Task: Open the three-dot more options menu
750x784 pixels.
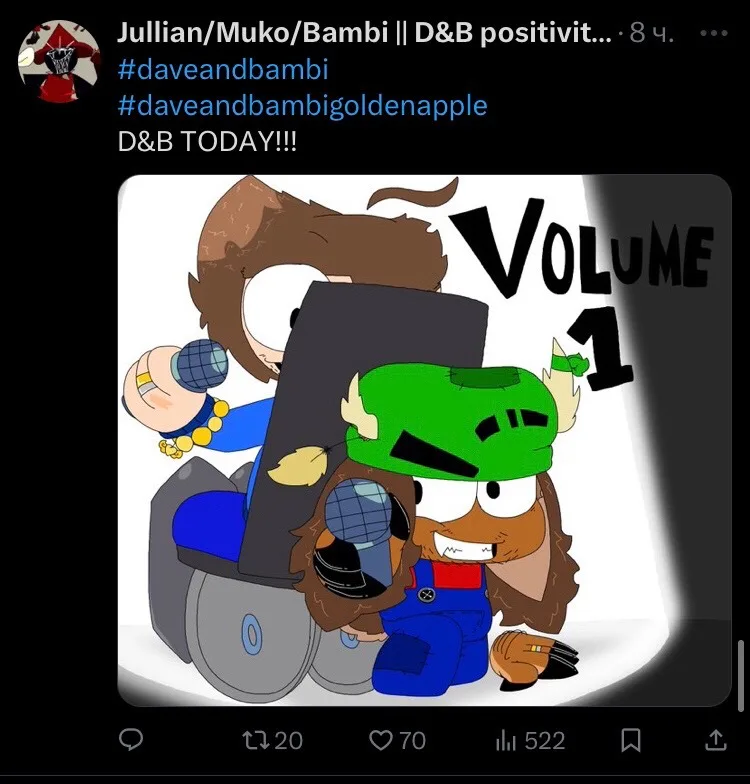Action: click(x=714, y=34)
